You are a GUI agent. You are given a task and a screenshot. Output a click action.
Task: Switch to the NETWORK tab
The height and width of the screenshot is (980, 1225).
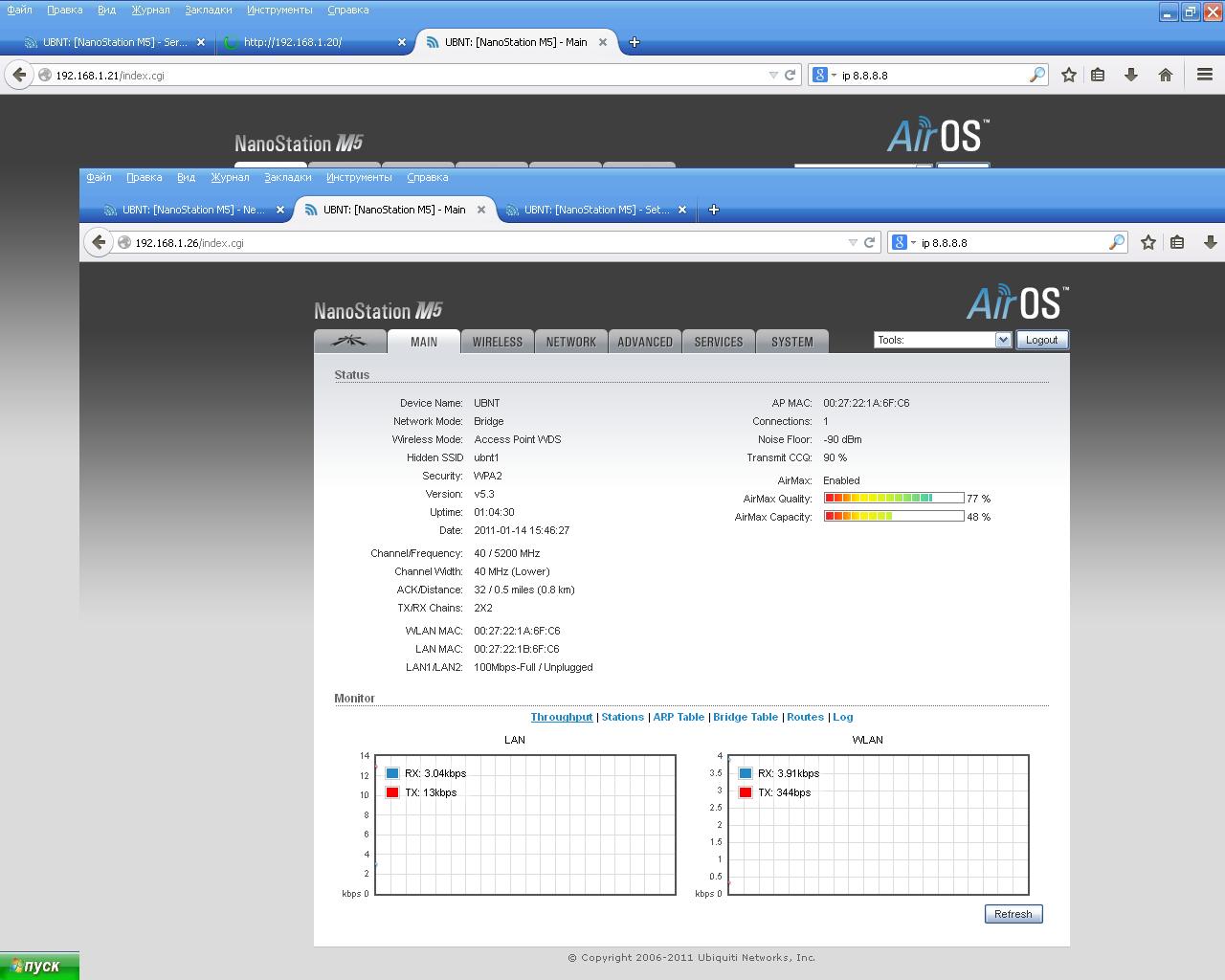click(571, 342)
